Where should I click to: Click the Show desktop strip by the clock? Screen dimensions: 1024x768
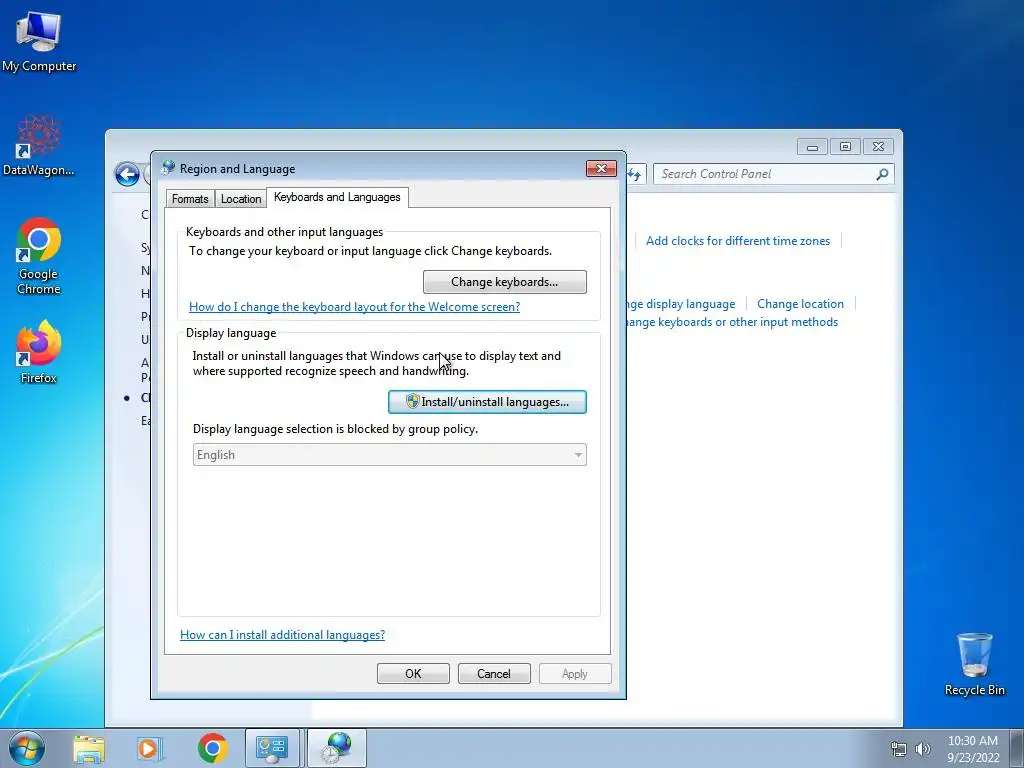(1017, 748)
